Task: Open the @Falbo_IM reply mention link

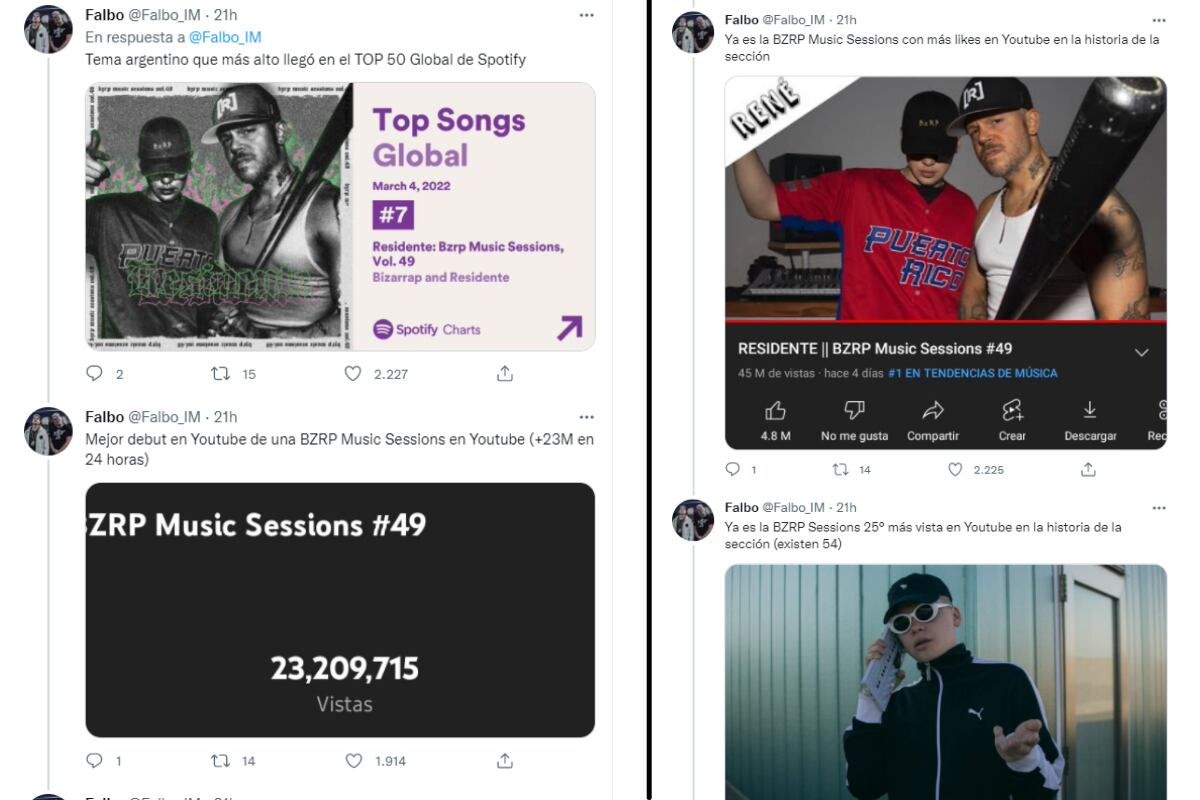Action: coord(225,37)
